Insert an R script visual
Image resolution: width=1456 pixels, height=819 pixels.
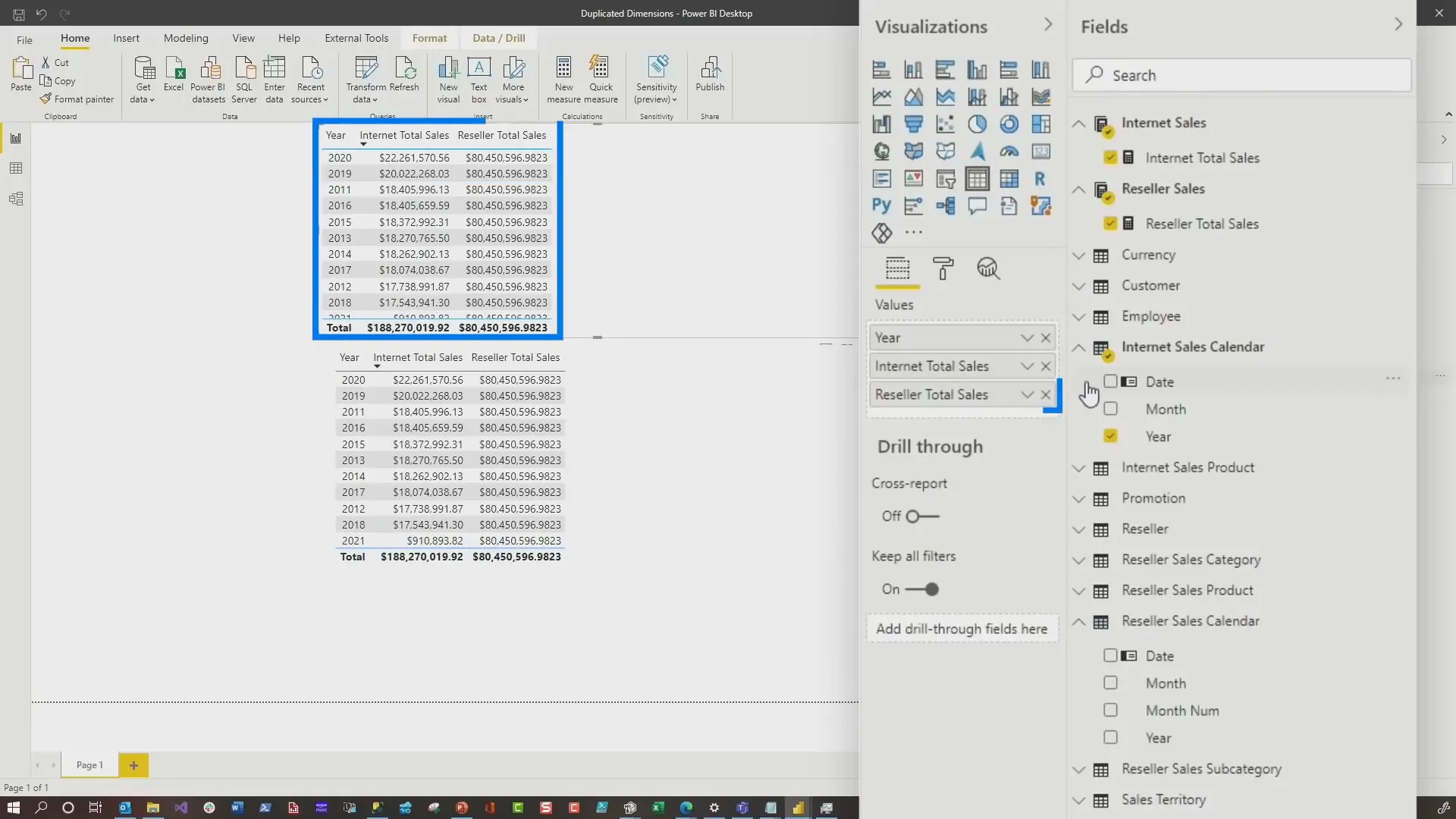[1041, 178]
